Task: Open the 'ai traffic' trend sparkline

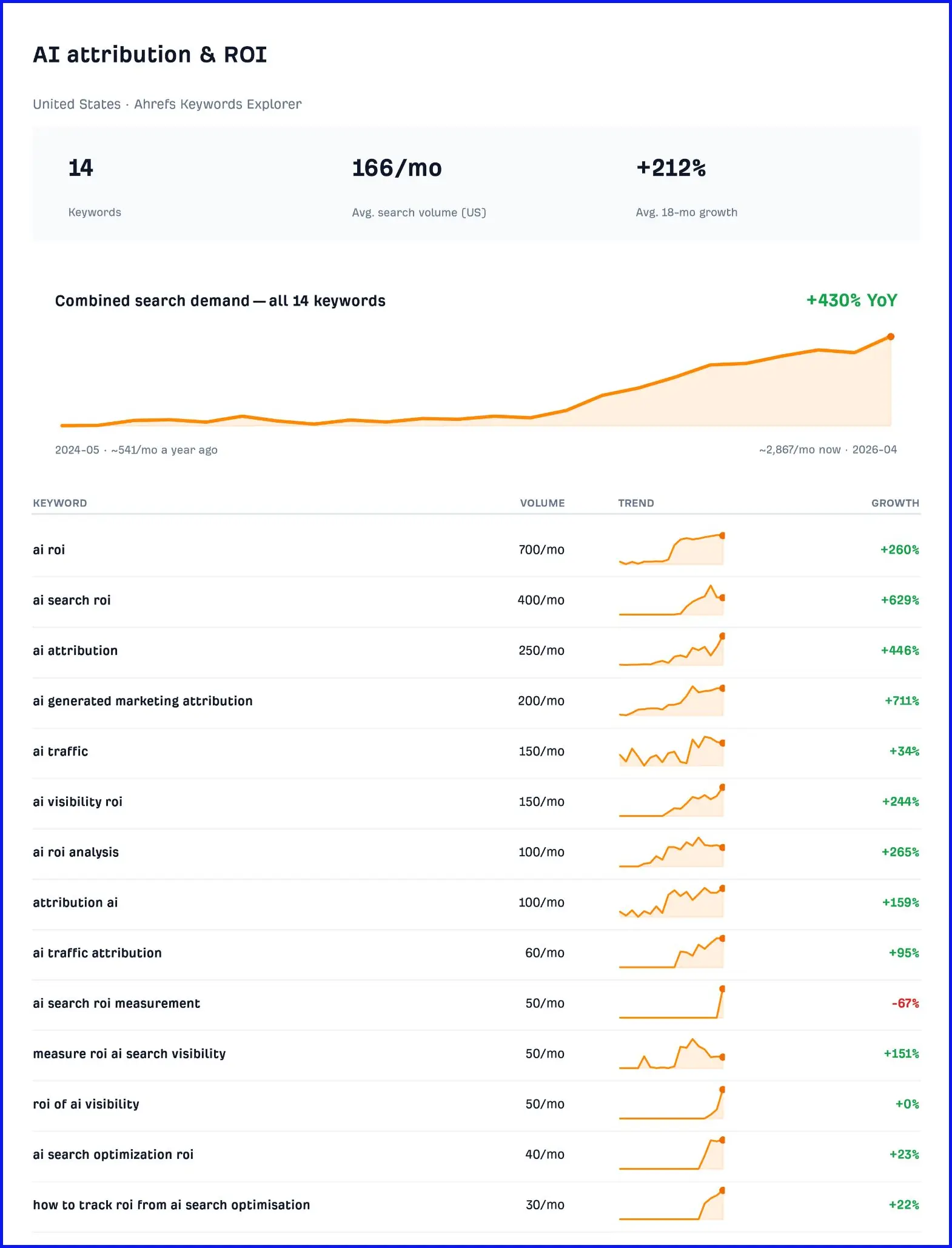Action: pos(671,751)
